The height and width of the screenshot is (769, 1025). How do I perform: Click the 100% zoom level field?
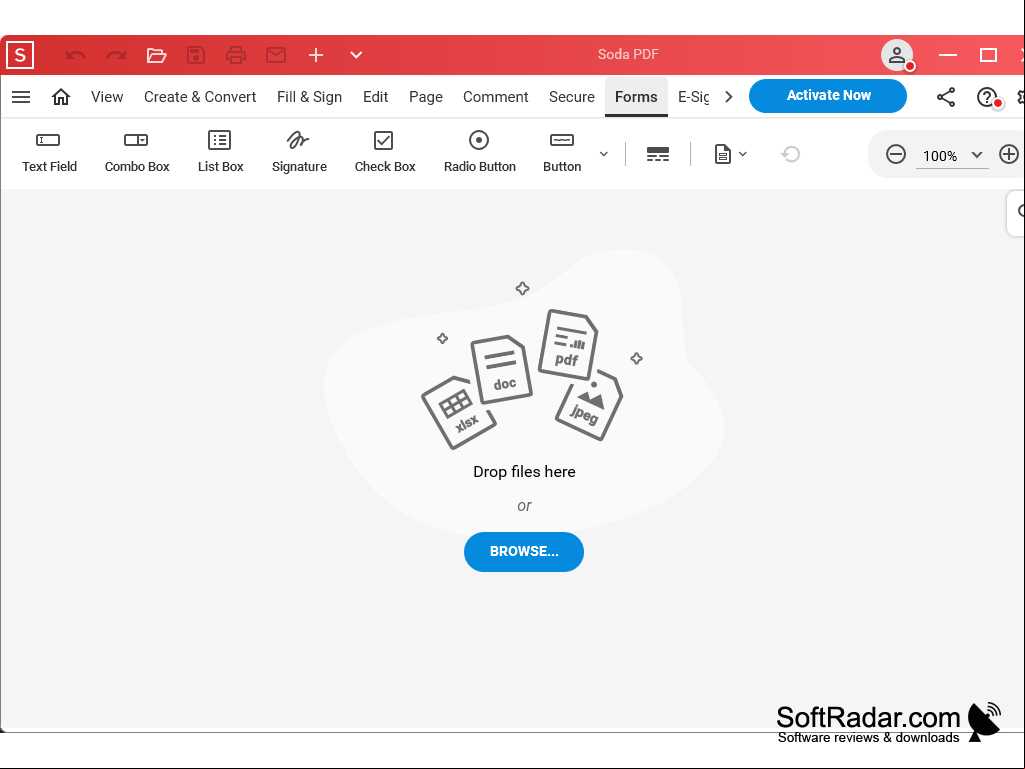[939, 156]
